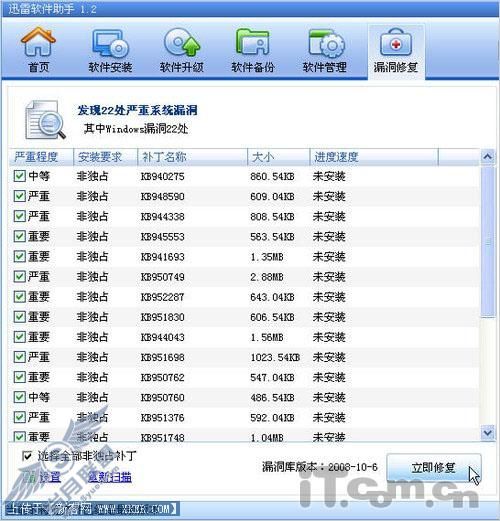500x521 pixels.
Task: Select the KB950749 patch name
Action: (163, 277)
